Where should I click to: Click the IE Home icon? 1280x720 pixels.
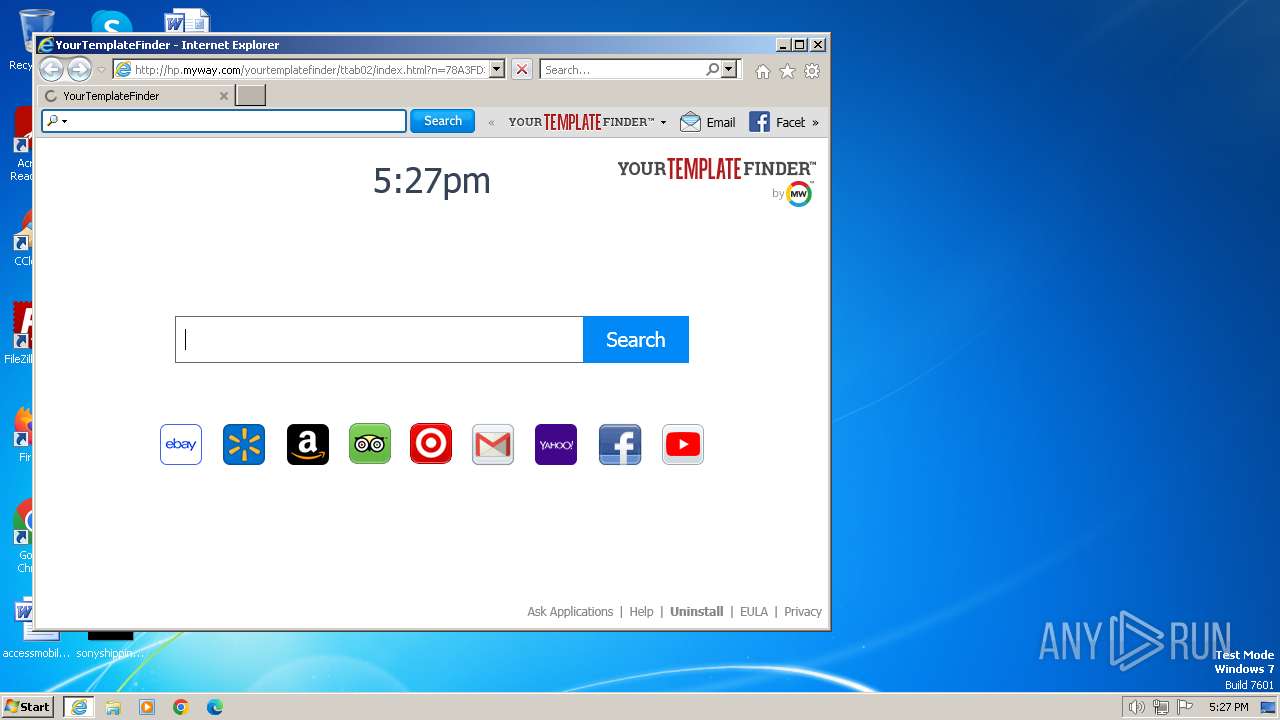coord(763,71)
